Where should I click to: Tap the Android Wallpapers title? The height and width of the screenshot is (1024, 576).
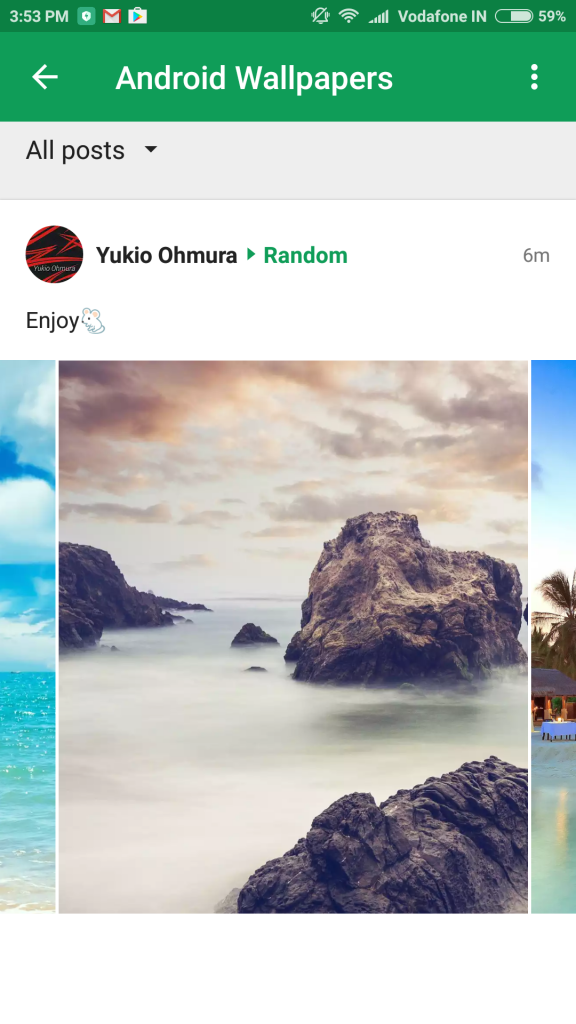pyautogui.click(x=254, y=78)
